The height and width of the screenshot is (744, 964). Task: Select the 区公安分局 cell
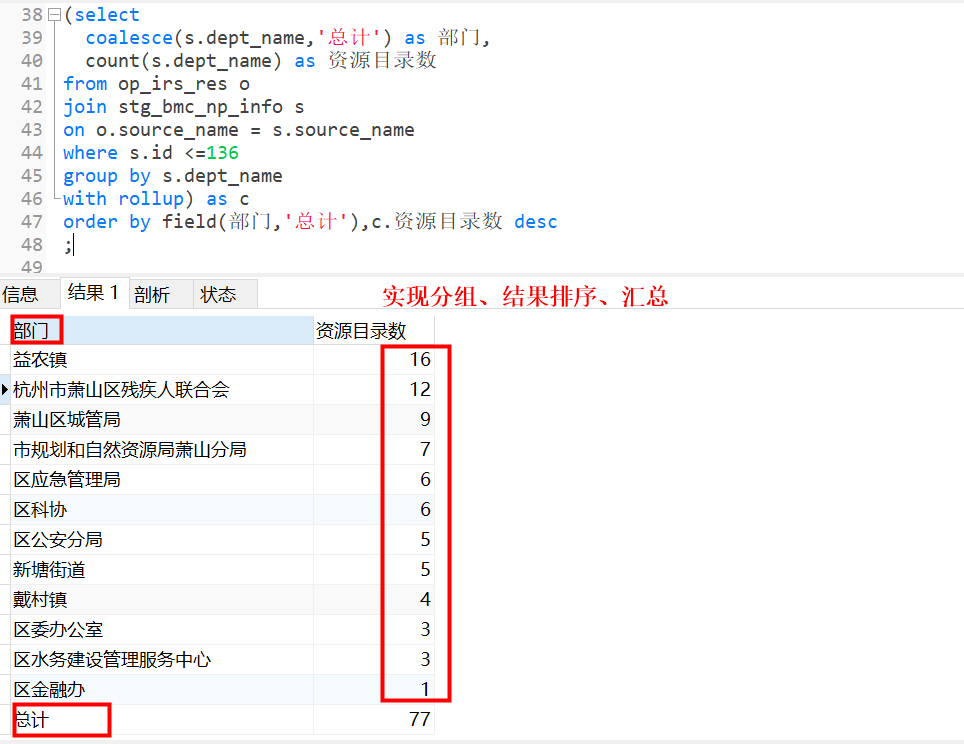[162, 540]
